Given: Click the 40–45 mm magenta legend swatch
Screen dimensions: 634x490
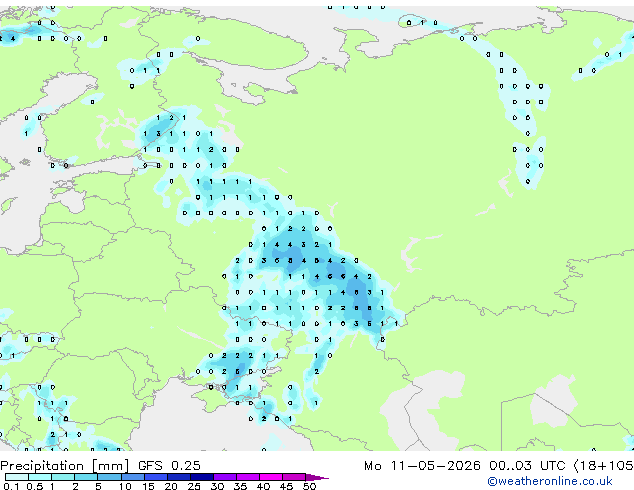Looking at the screenshot, I should (271, 477).
